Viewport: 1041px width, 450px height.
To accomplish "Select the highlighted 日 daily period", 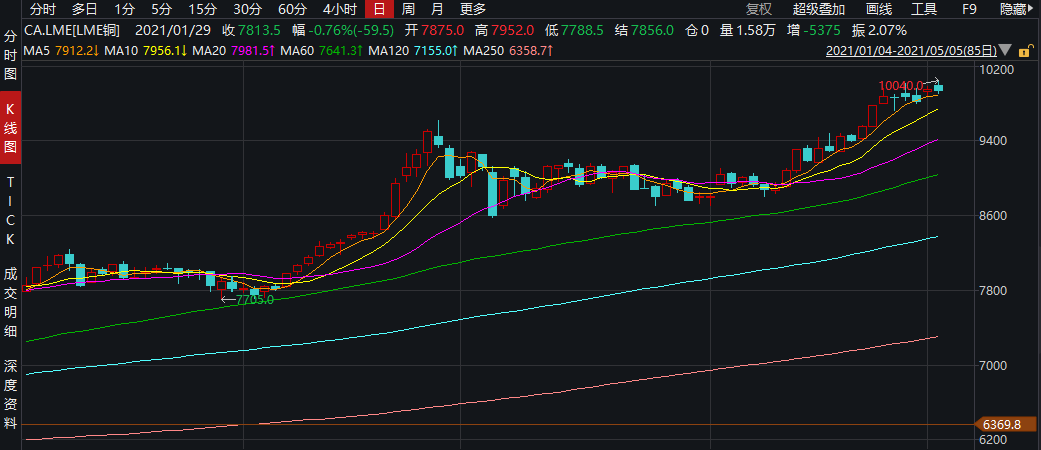I will point(379,9).
